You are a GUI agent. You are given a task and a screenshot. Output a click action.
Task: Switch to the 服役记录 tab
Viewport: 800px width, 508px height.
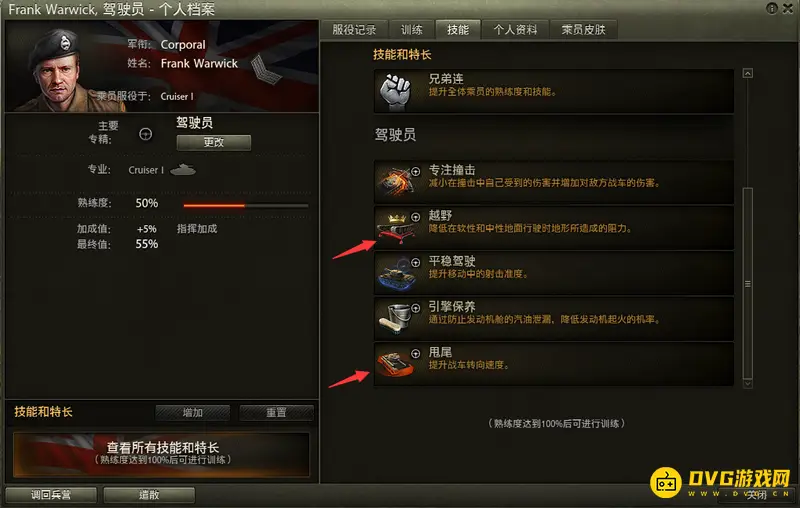[x=354, y=30]
